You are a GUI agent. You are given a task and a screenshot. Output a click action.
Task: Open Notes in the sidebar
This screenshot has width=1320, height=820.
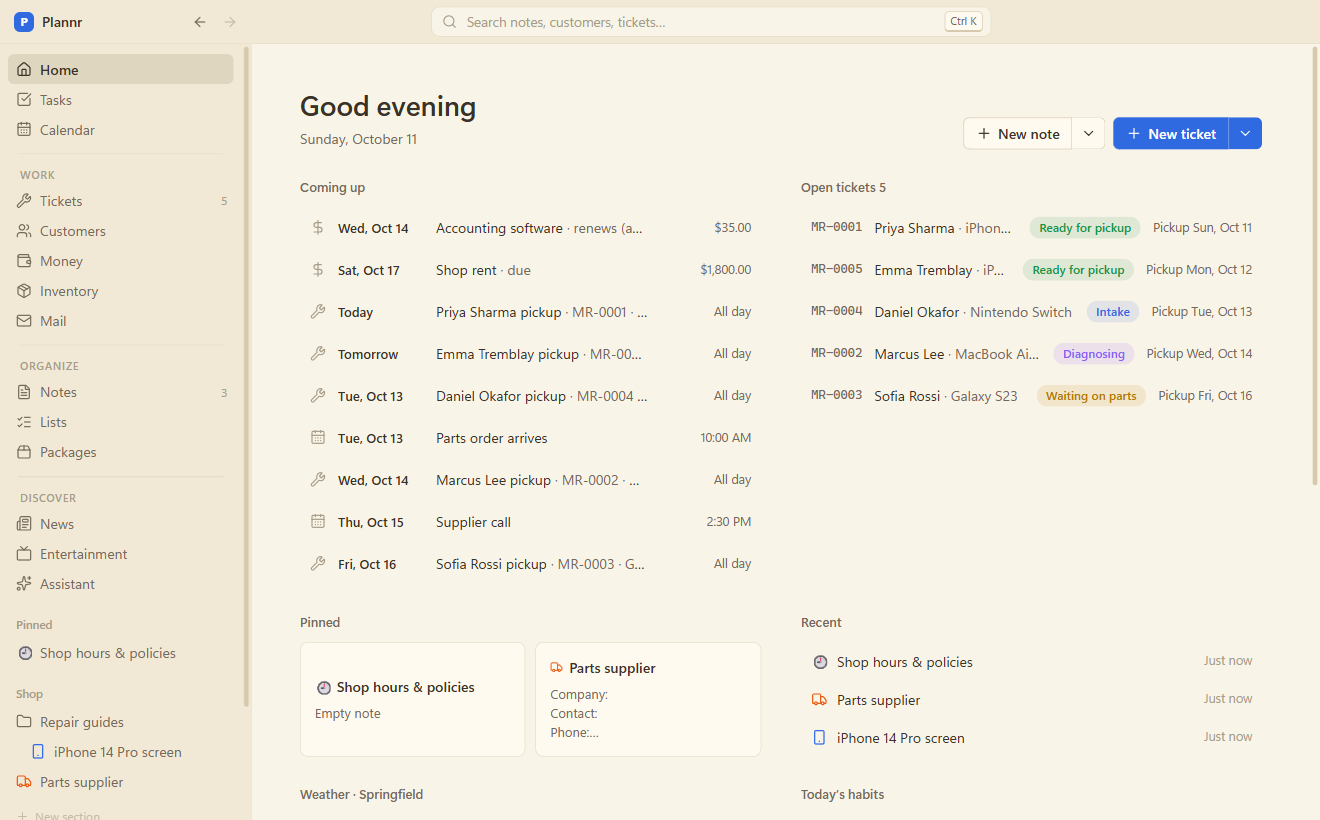[121, 392]
